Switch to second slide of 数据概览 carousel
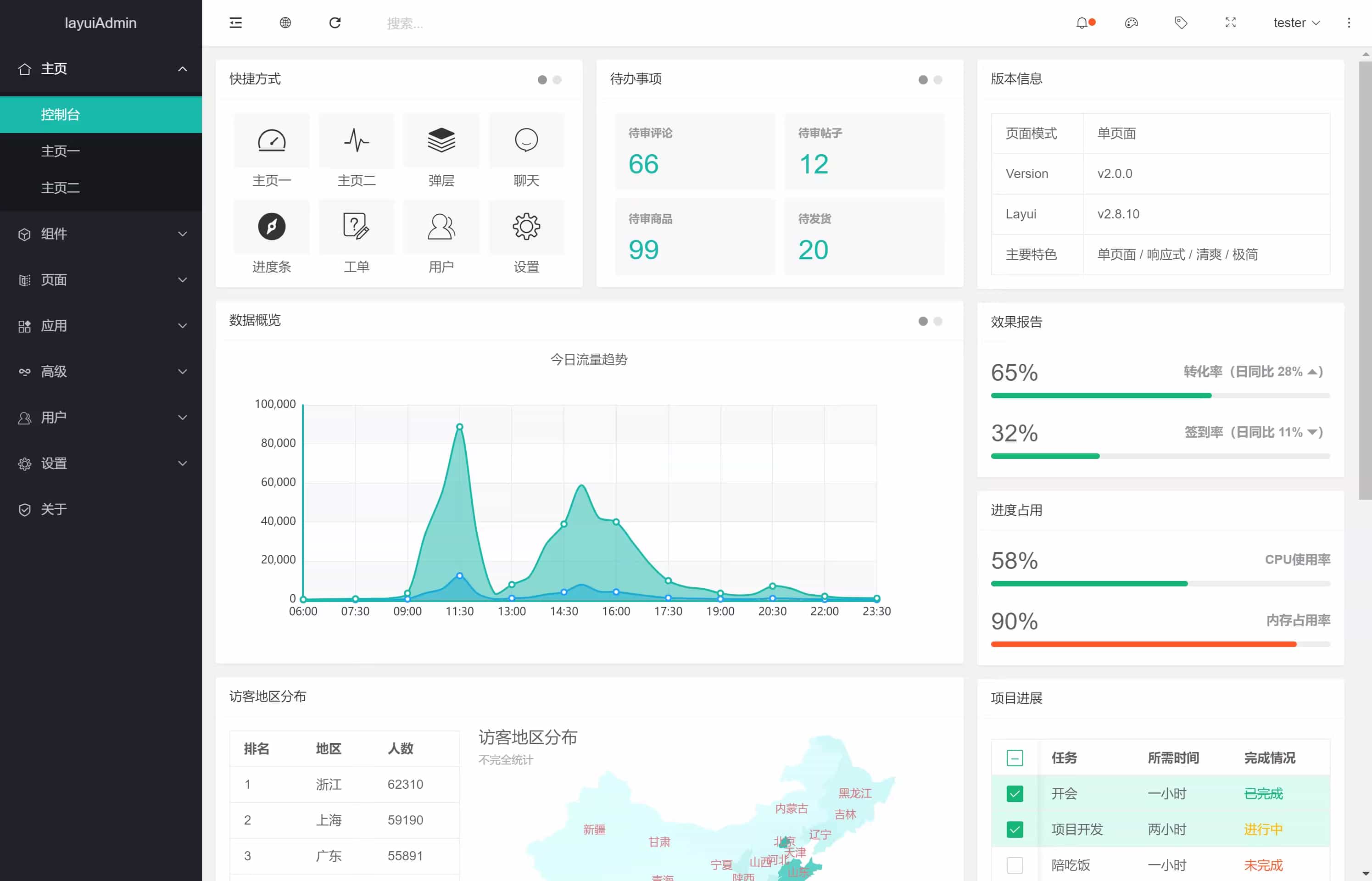Viewport: 1372px width, 881px height. [x=938, y=322]
